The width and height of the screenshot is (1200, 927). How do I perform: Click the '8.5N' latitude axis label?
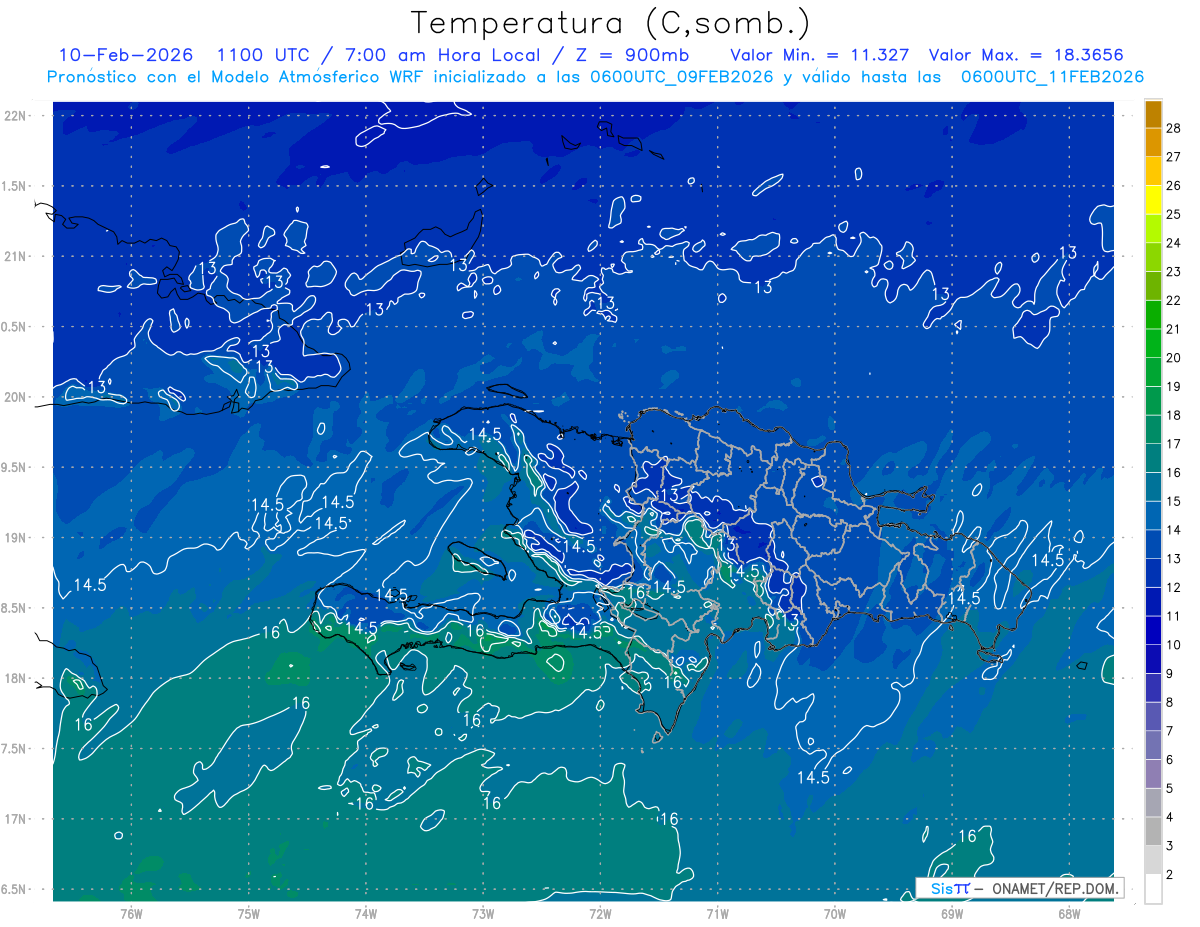point(15,608)
